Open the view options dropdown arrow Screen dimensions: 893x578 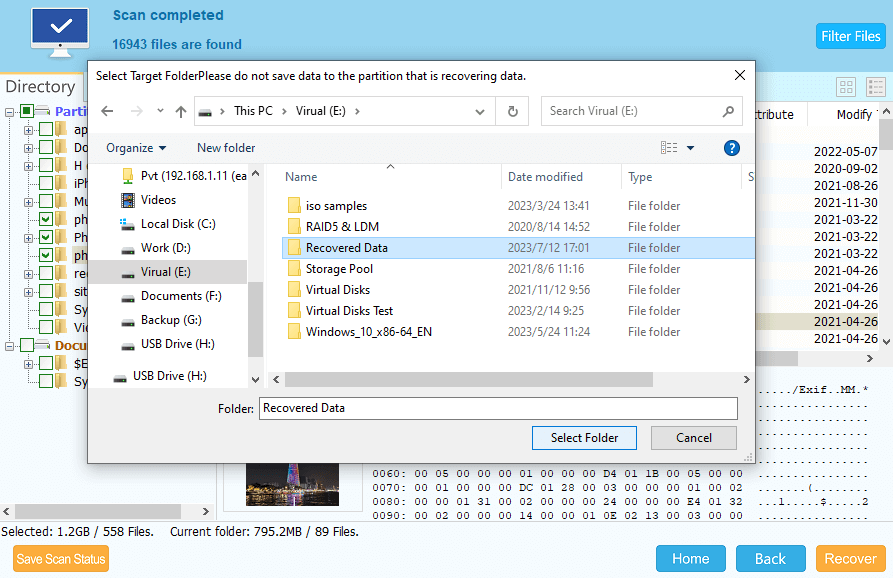(690, 148)
